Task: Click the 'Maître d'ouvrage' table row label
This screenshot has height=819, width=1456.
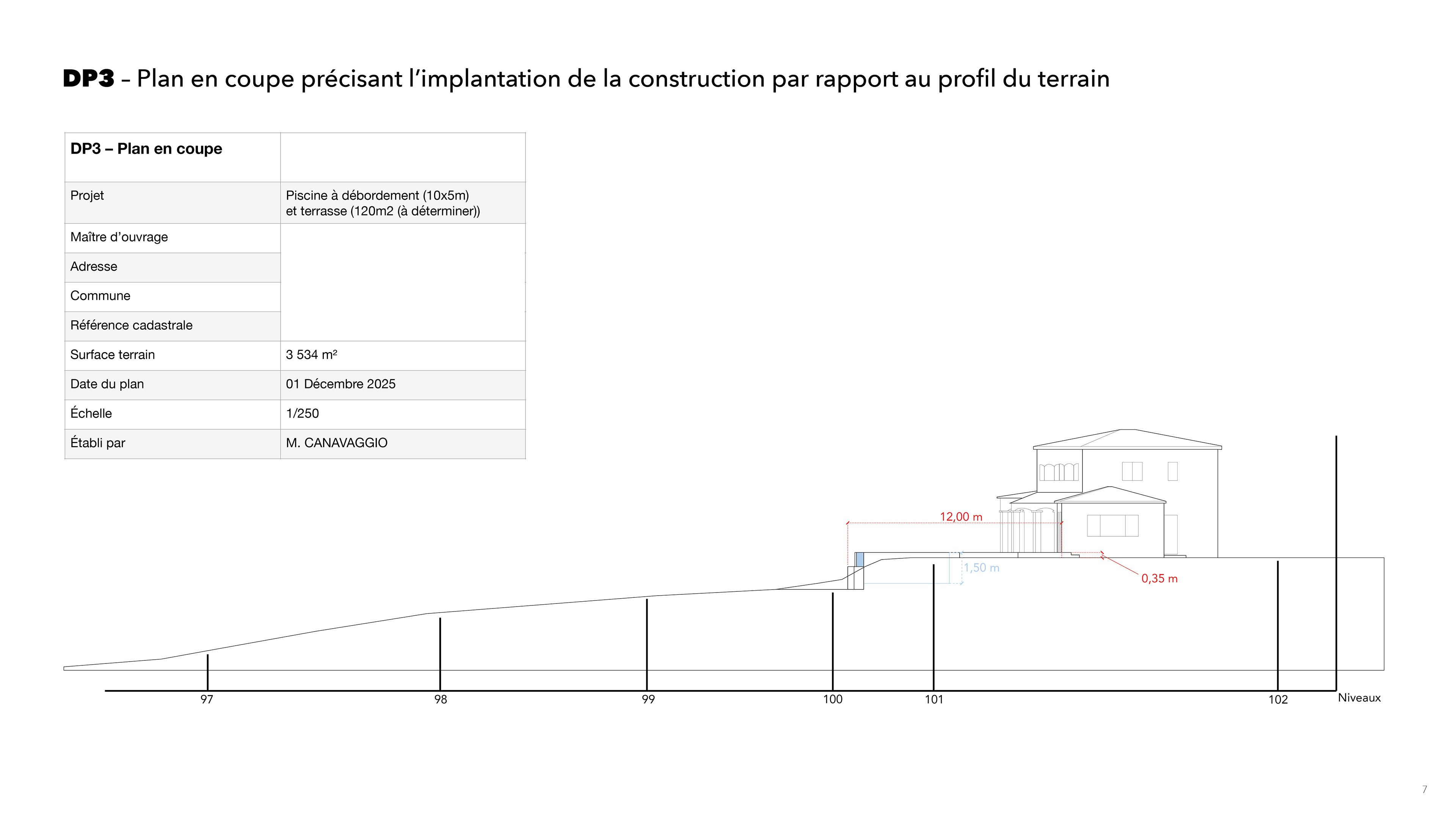Action: [119, 237]
